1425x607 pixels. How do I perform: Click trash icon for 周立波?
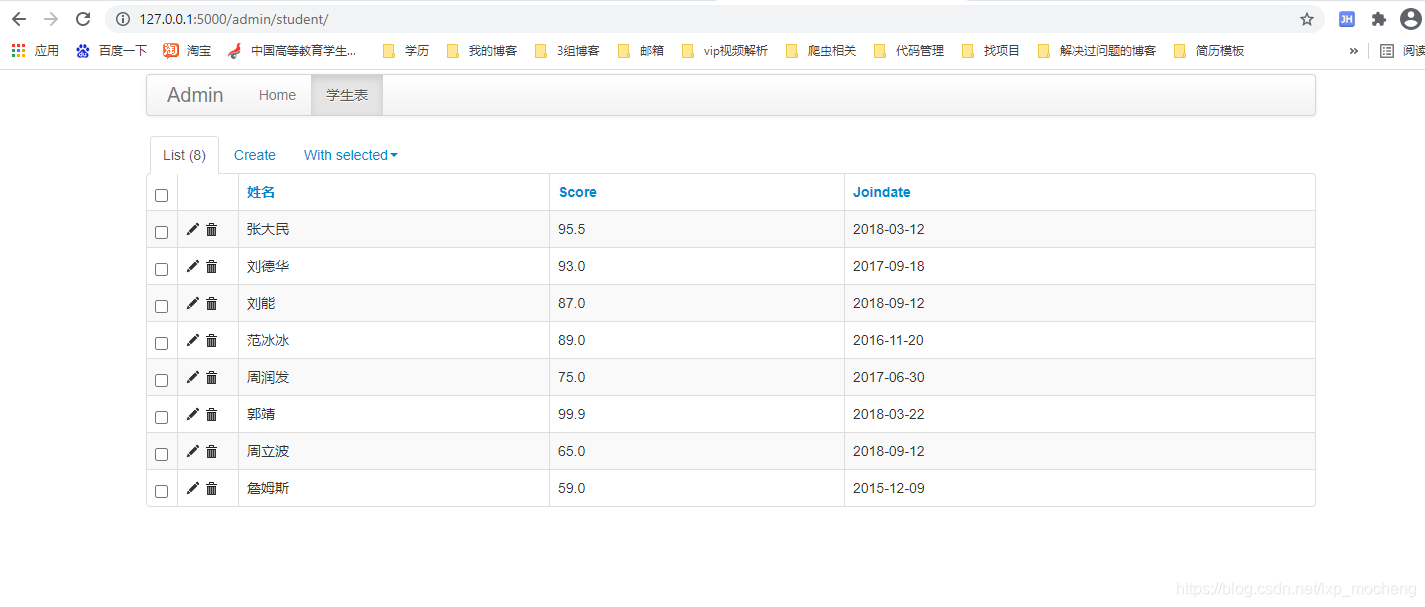coord(211,451)
